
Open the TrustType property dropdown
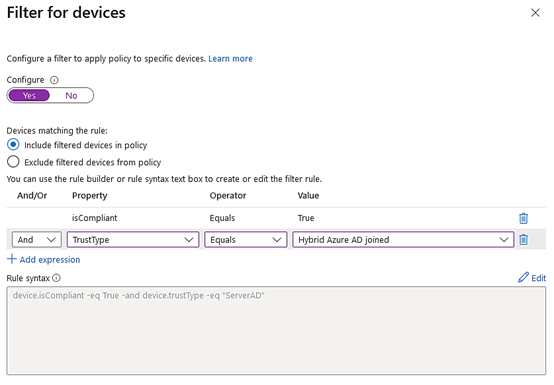point(133,239)
